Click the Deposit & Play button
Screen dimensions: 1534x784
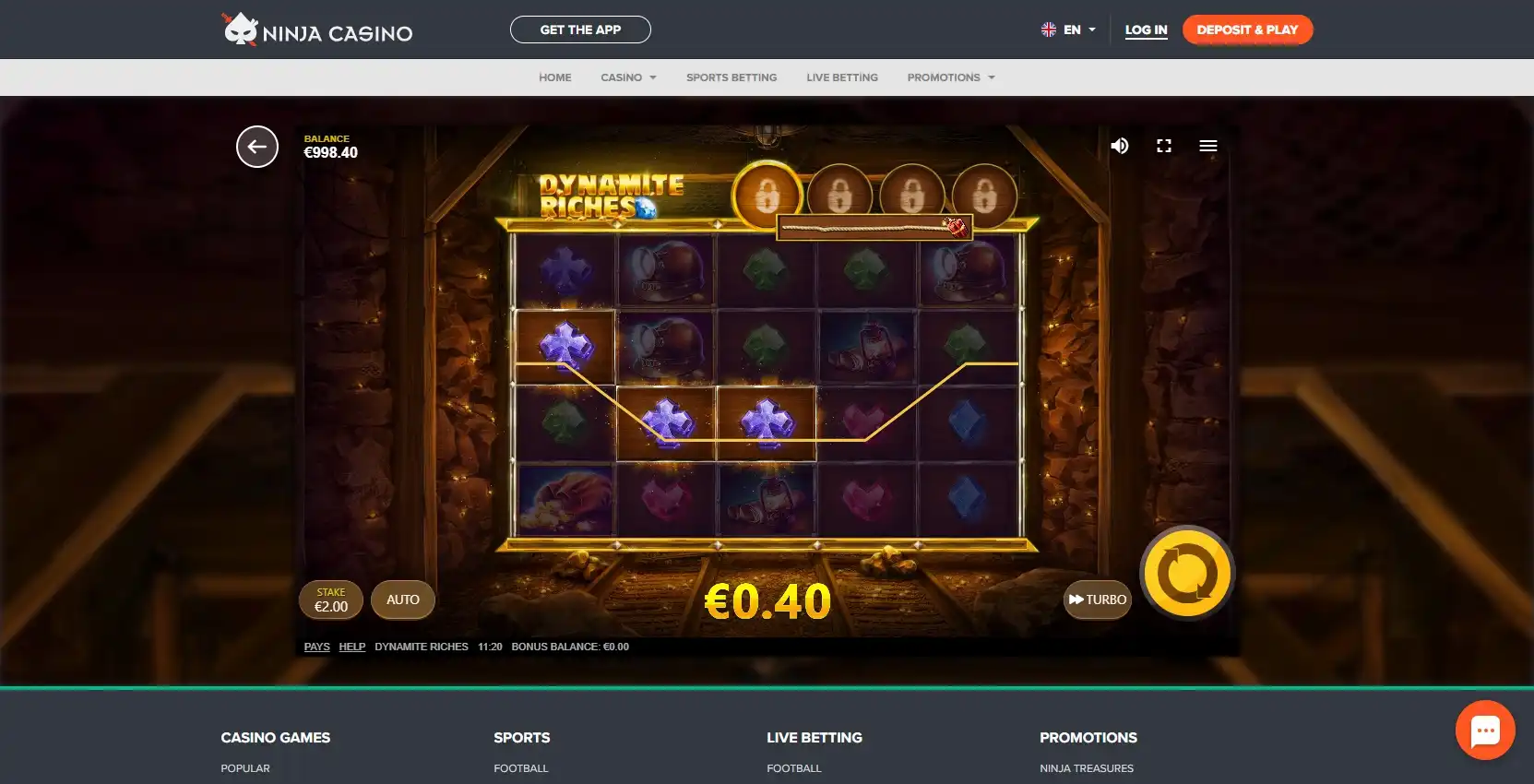tap(1247, 30)
